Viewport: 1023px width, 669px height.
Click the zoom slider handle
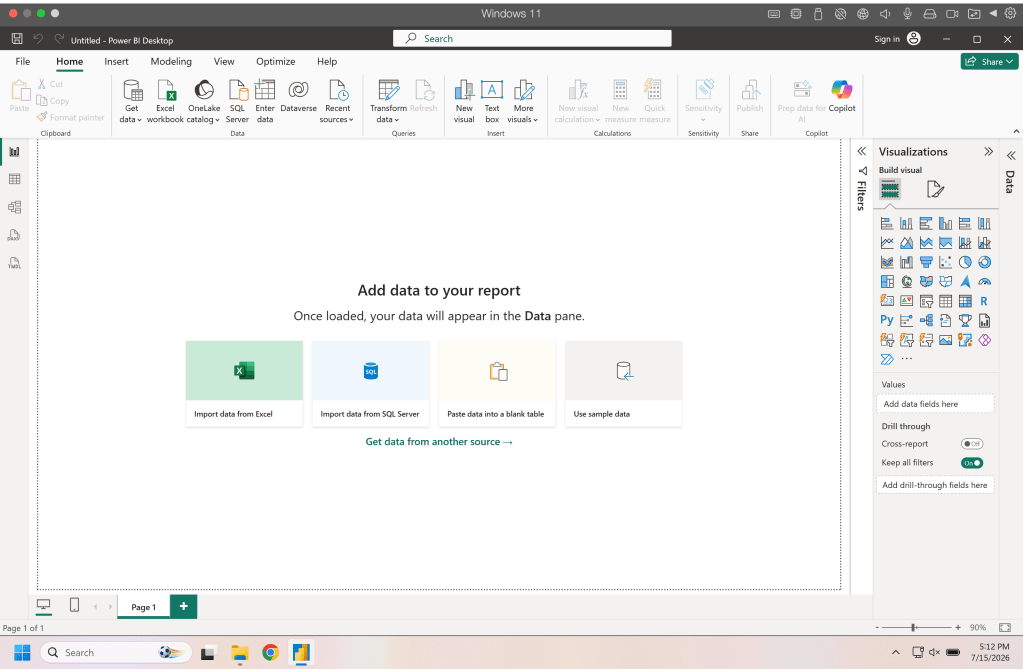(x=913, y=627)
